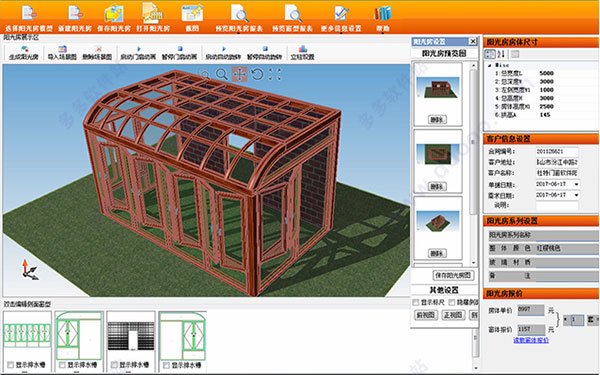600x375 pixels.
Task: Click the 阳光房系列名称 field
Action: (543, 235)
